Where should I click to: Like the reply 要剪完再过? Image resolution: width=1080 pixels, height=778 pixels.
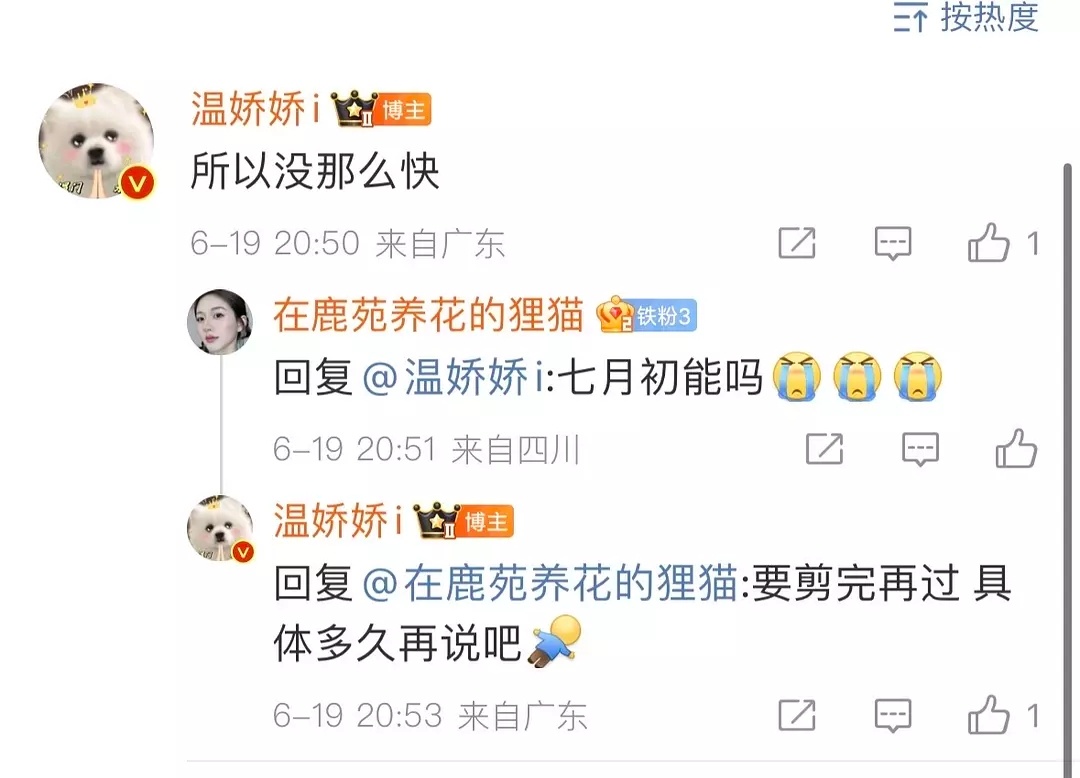click(988, 714)
